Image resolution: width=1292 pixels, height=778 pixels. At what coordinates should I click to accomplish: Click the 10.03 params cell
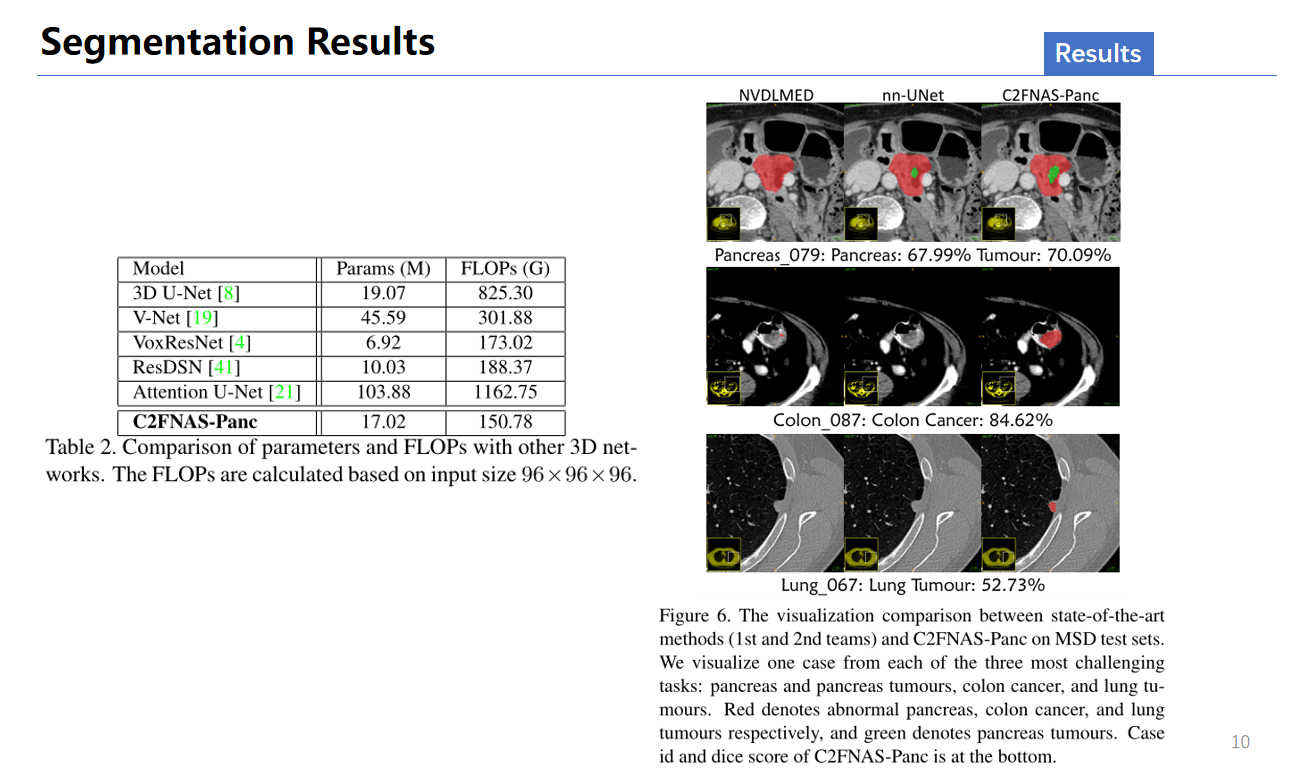point(383,367)
